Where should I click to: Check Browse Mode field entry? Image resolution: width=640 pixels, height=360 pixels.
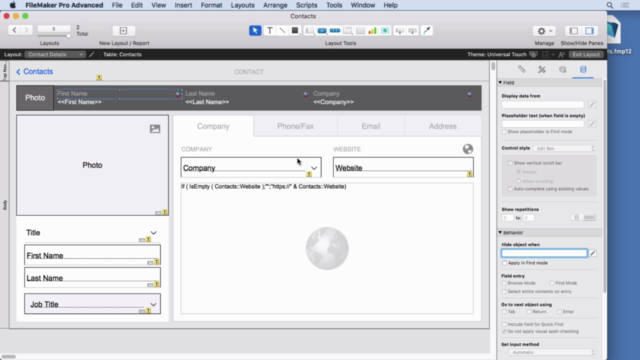(x=504, y=283)
